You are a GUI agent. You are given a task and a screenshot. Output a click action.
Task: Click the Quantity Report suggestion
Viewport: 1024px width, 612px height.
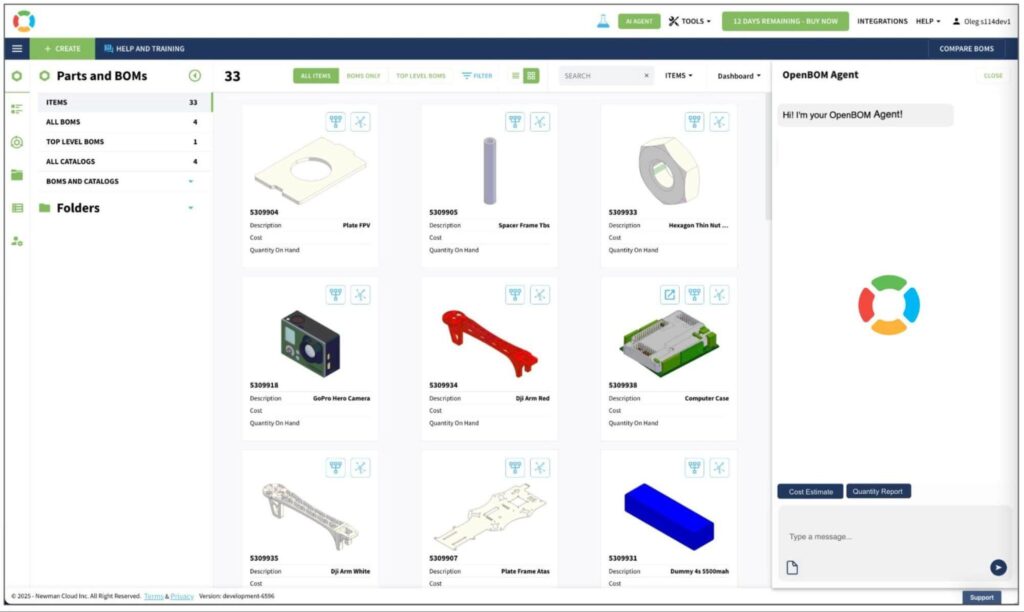878,491
